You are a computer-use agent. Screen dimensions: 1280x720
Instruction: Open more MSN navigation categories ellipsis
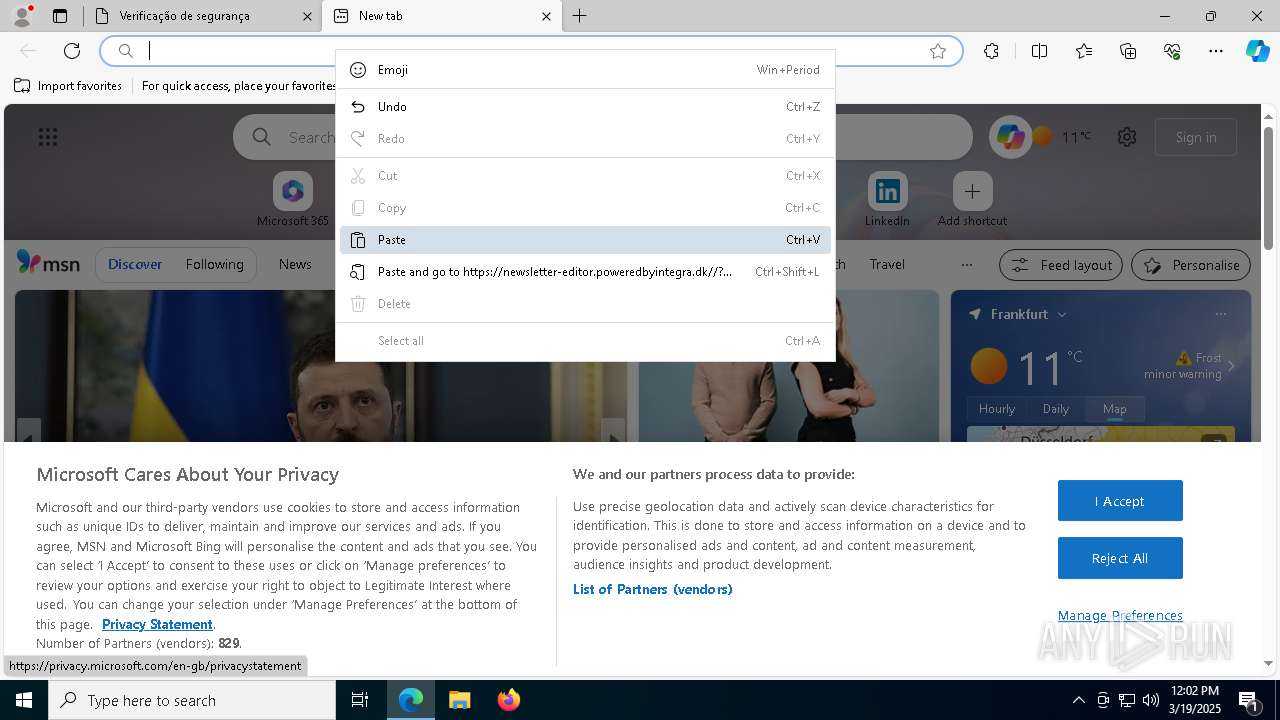pyautogui.click(x=966, y=265)
